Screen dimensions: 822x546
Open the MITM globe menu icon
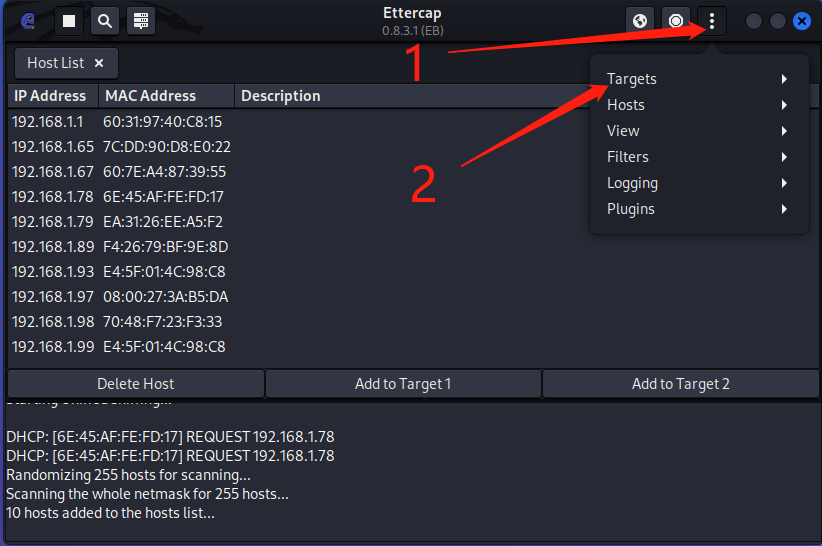[640, 21]
